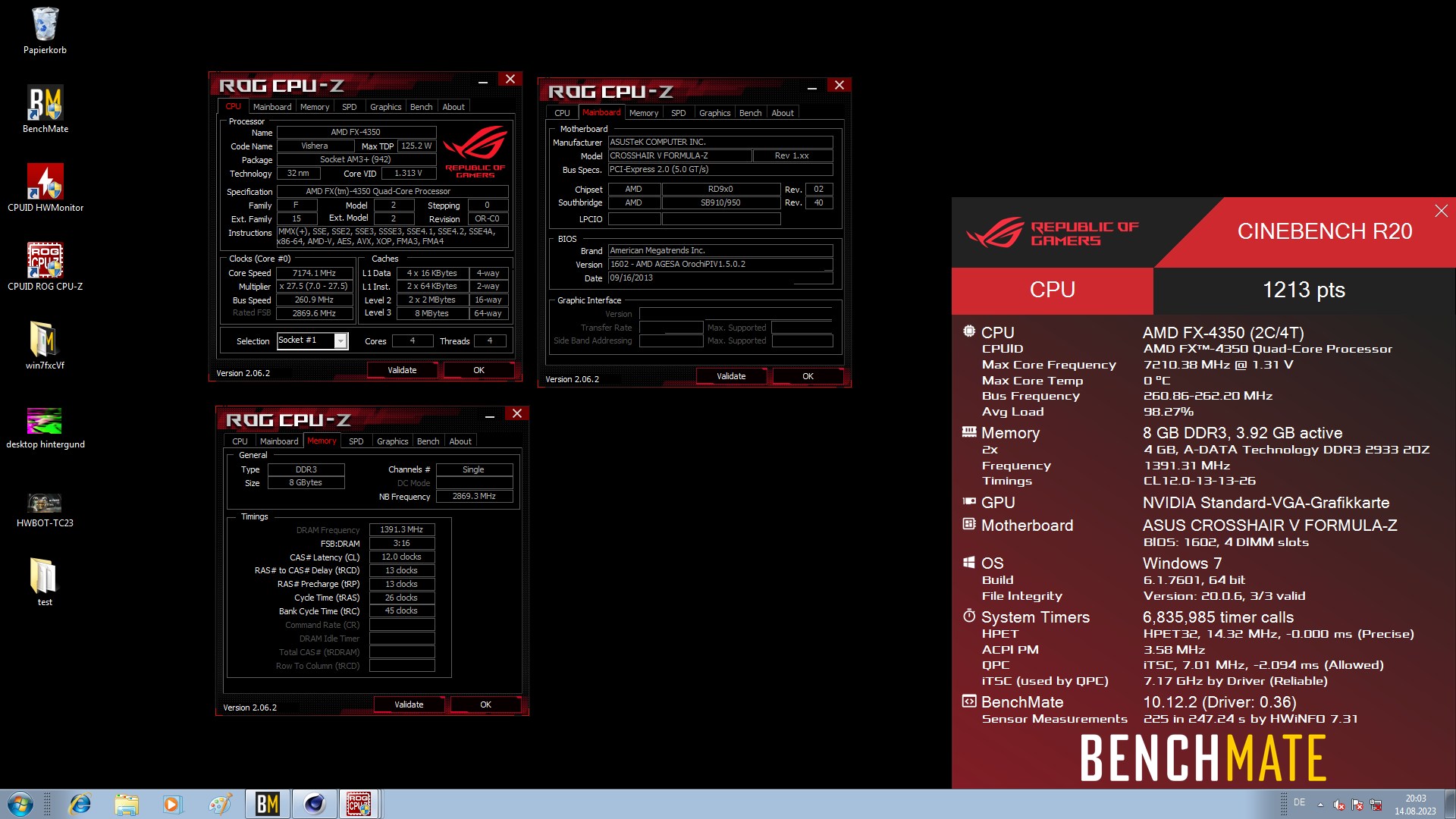Select Bench tab in Memory window
Image resolution: width=1456 pixels, height=819 pixels.
[428, 441]
